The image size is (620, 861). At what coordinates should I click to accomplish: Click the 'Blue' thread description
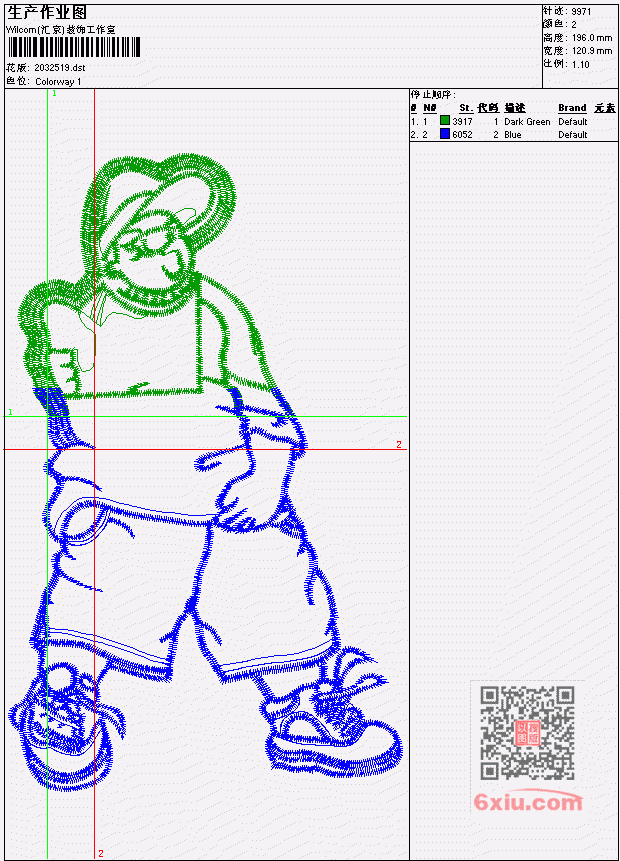(x=513, y=135)
